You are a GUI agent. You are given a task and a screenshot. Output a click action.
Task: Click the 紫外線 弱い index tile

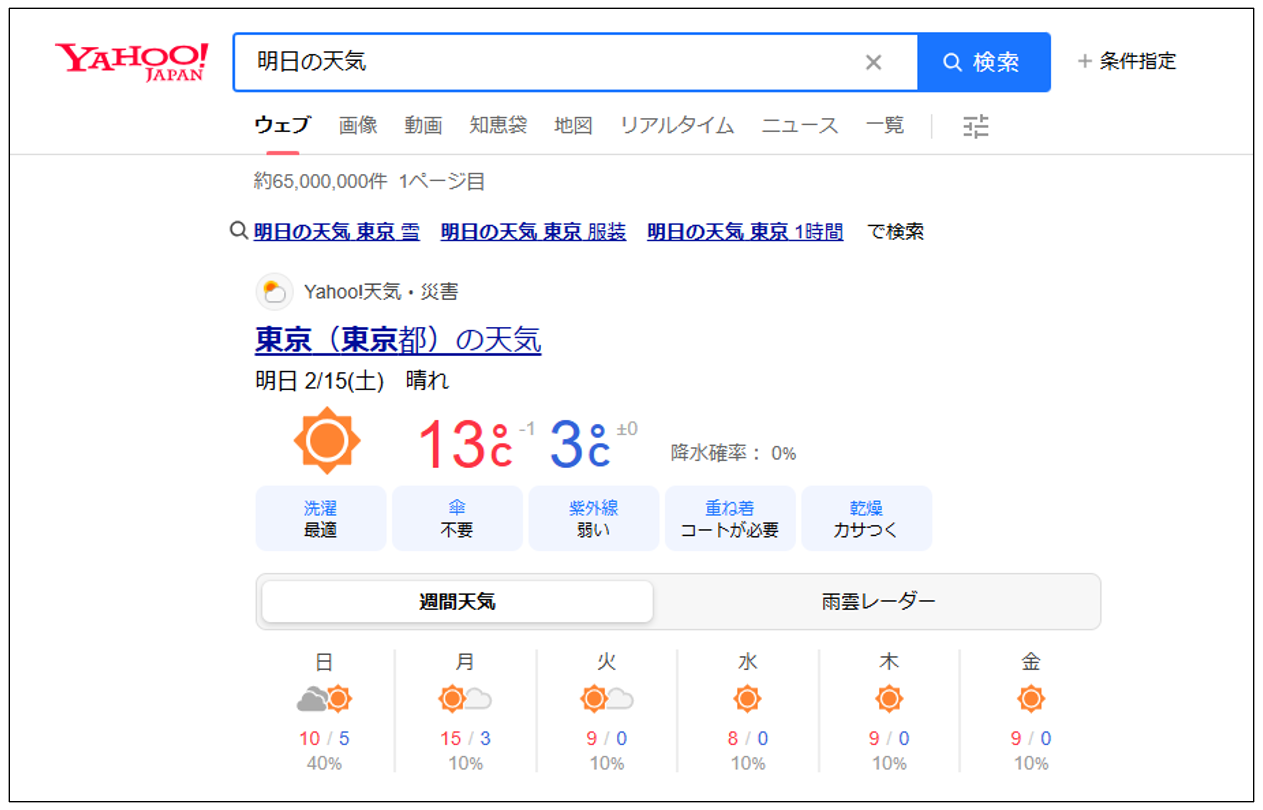(594, 518)
